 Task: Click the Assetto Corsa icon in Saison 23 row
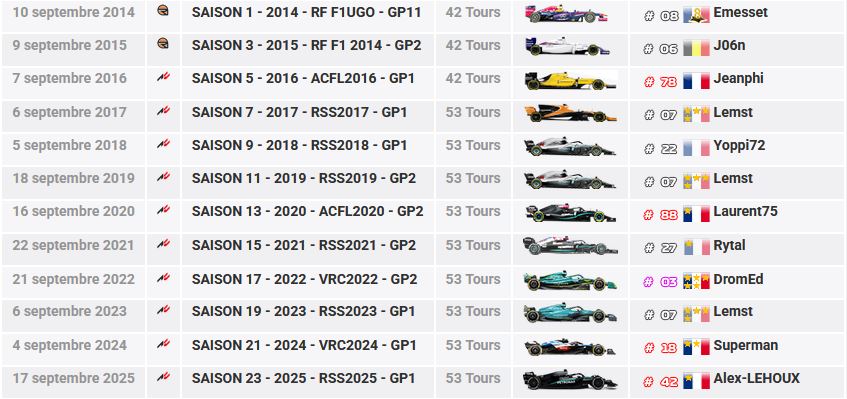click(163, 377)
